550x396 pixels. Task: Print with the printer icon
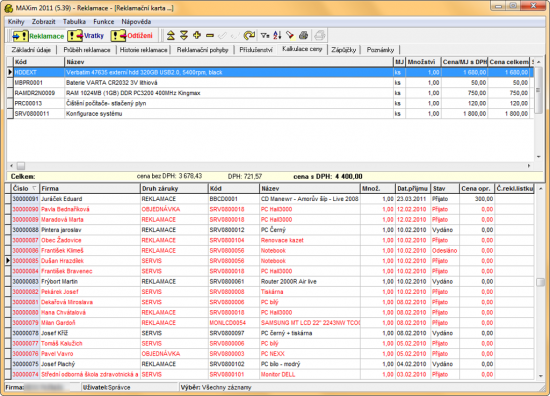304,35
